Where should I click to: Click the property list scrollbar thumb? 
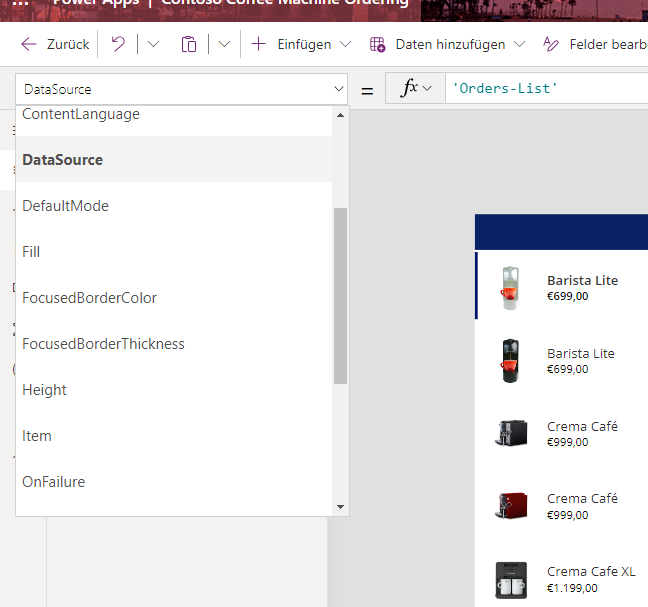coord(340,296)
